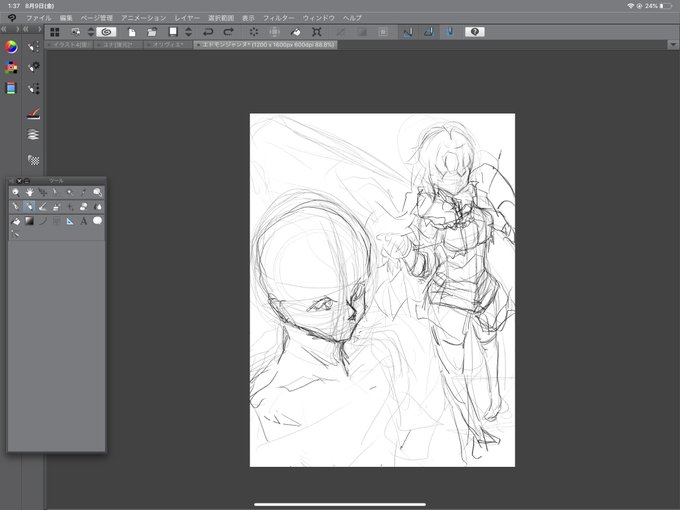Select the highlighted Pencil tool

click(29, 206)
